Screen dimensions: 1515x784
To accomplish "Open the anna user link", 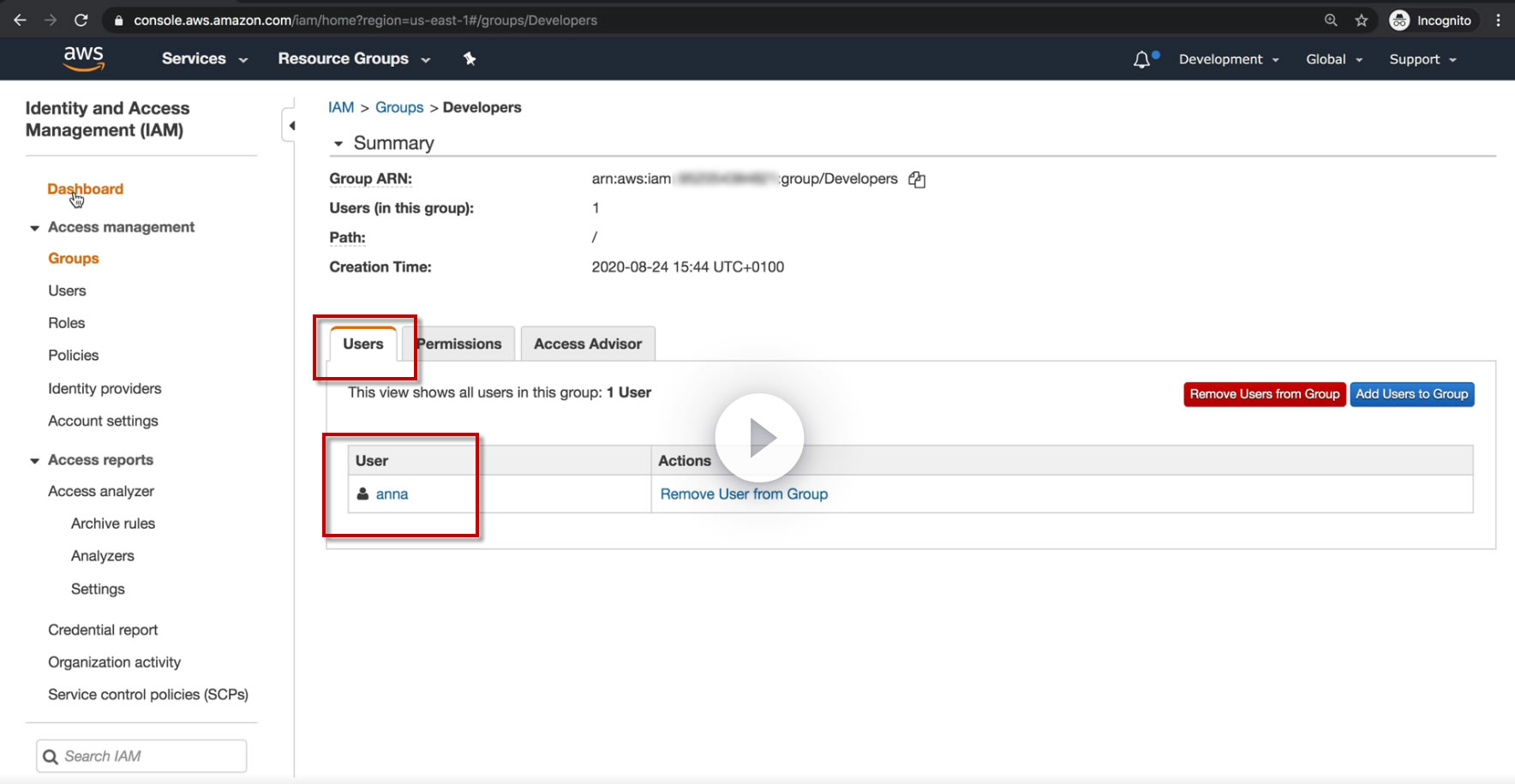I will pyautogui.click(x=392, y=494).
